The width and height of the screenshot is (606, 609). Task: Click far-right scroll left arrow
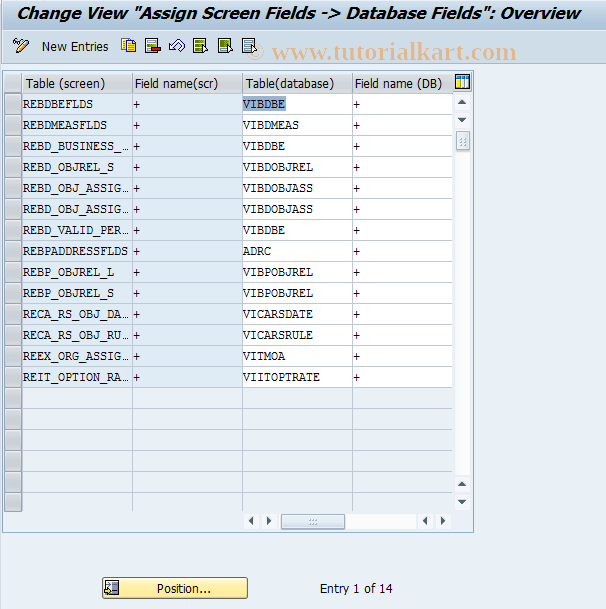tap(425, 521)
